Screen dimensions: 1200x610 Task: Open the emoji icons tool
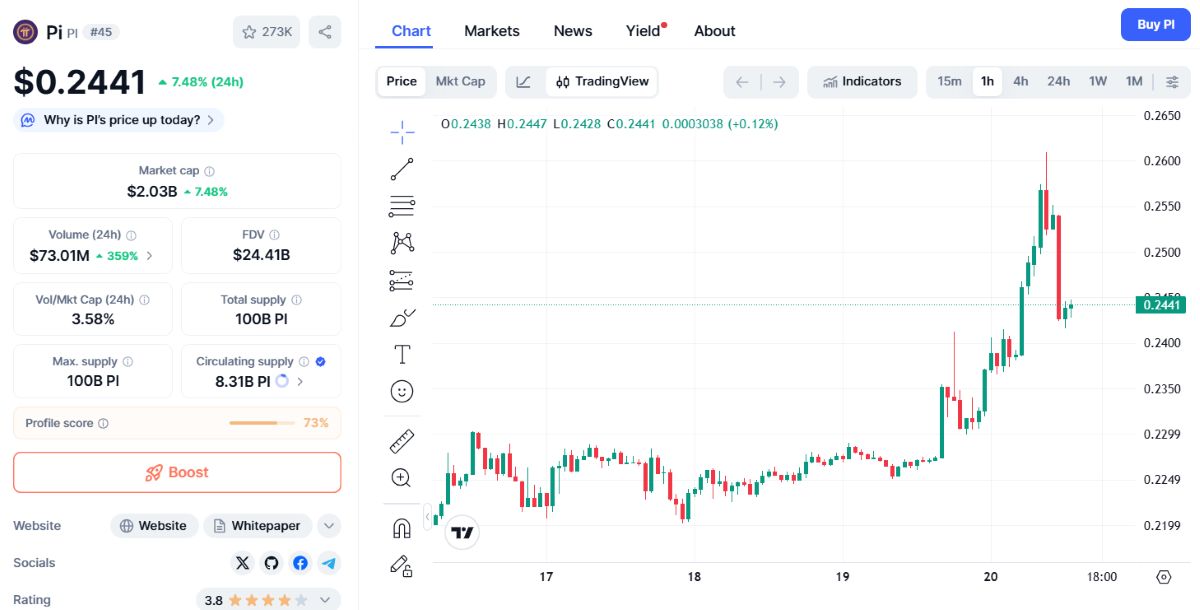click(402, 391)
